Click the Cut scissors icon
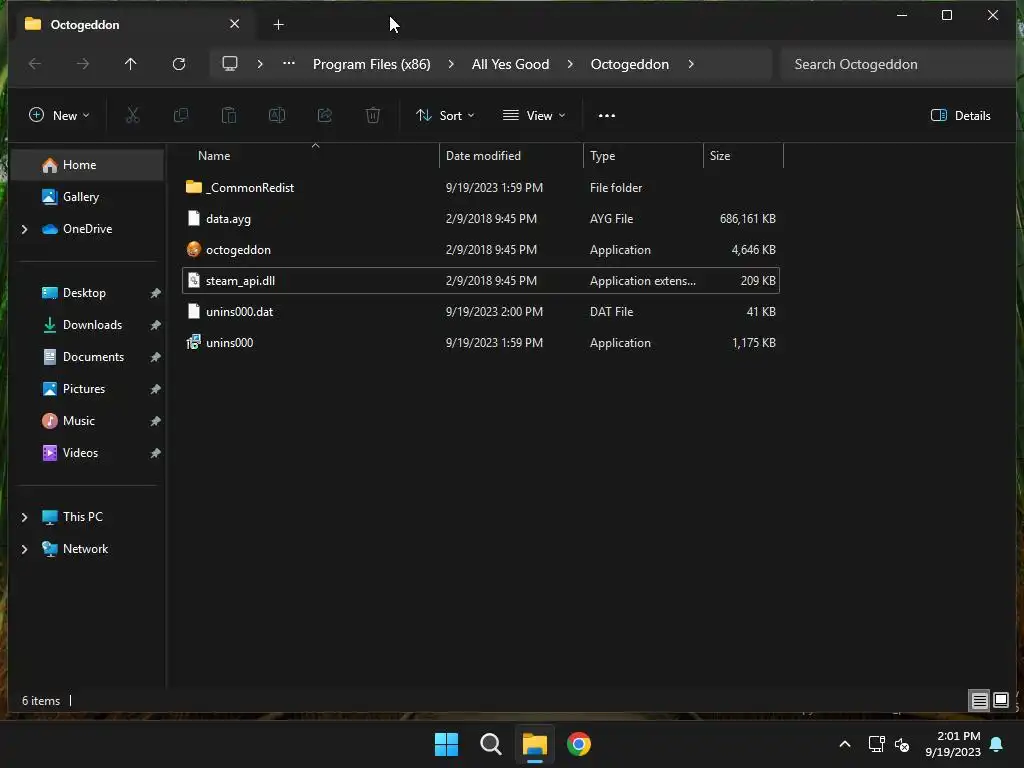 [x=133, y=116]
